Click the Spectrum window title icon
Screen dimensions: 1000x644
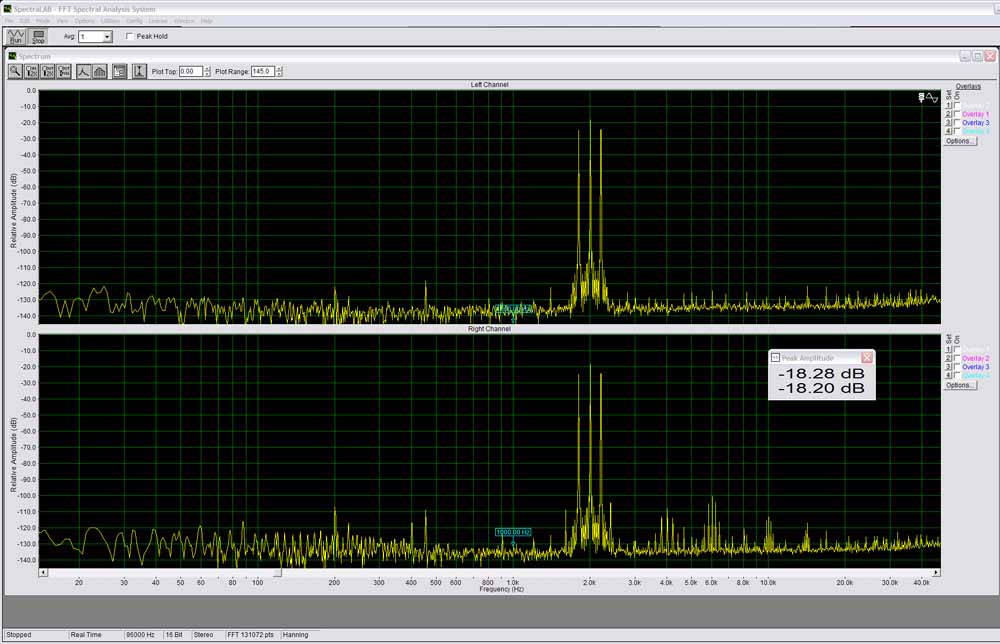coord(11,56)
